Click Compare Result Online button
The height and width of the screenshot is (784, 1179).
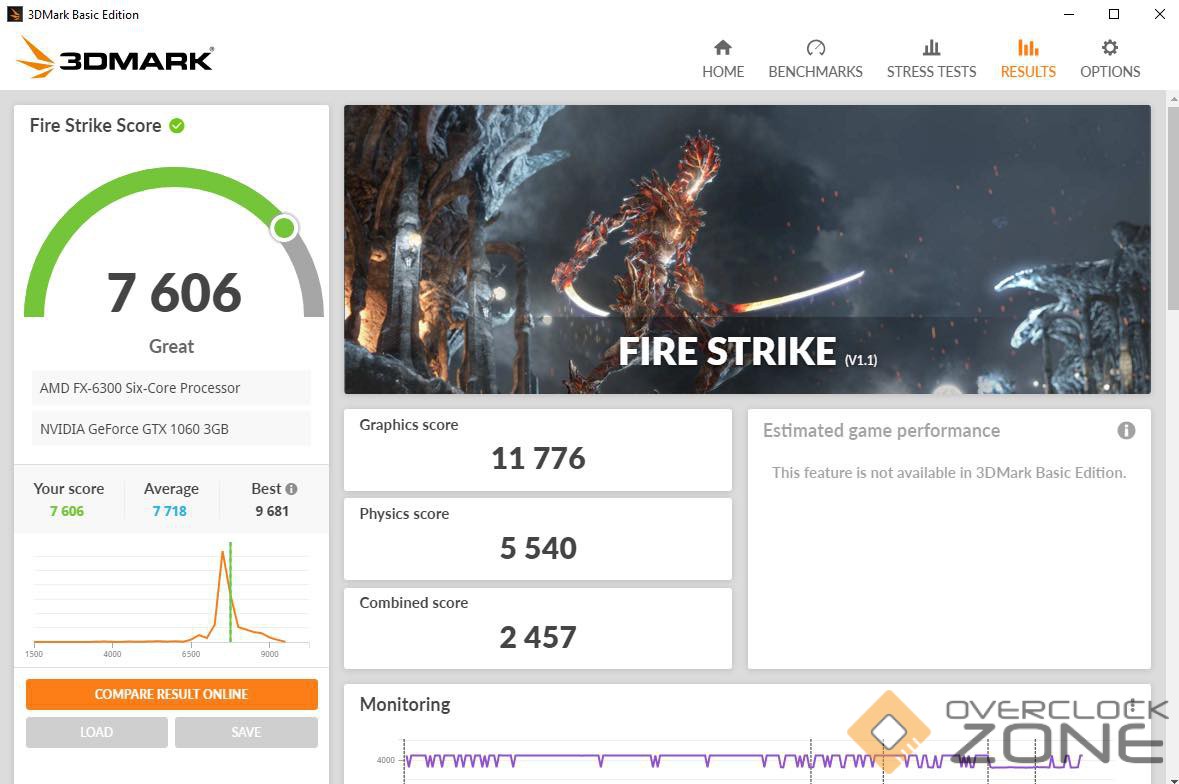(171, 694)
